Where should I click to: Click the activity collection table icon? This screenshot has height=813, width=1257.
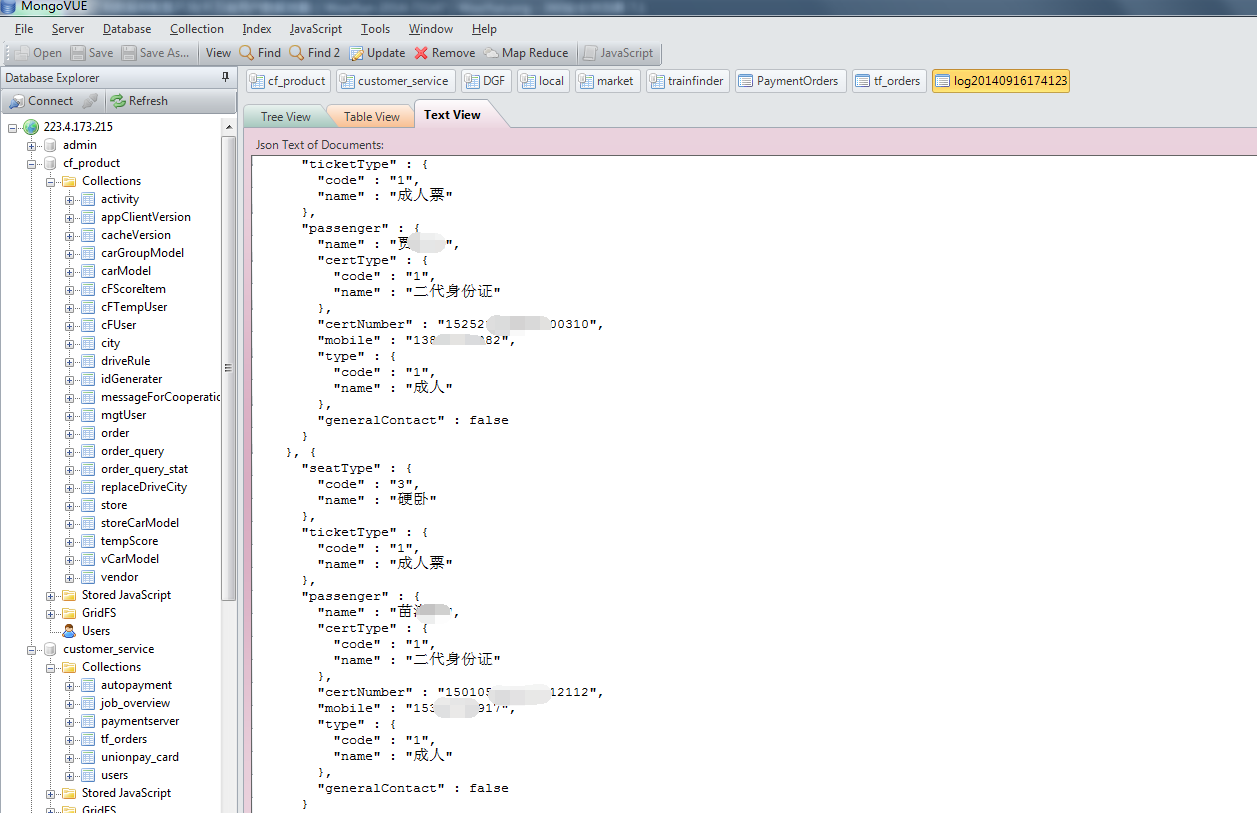tap(88, 199)
